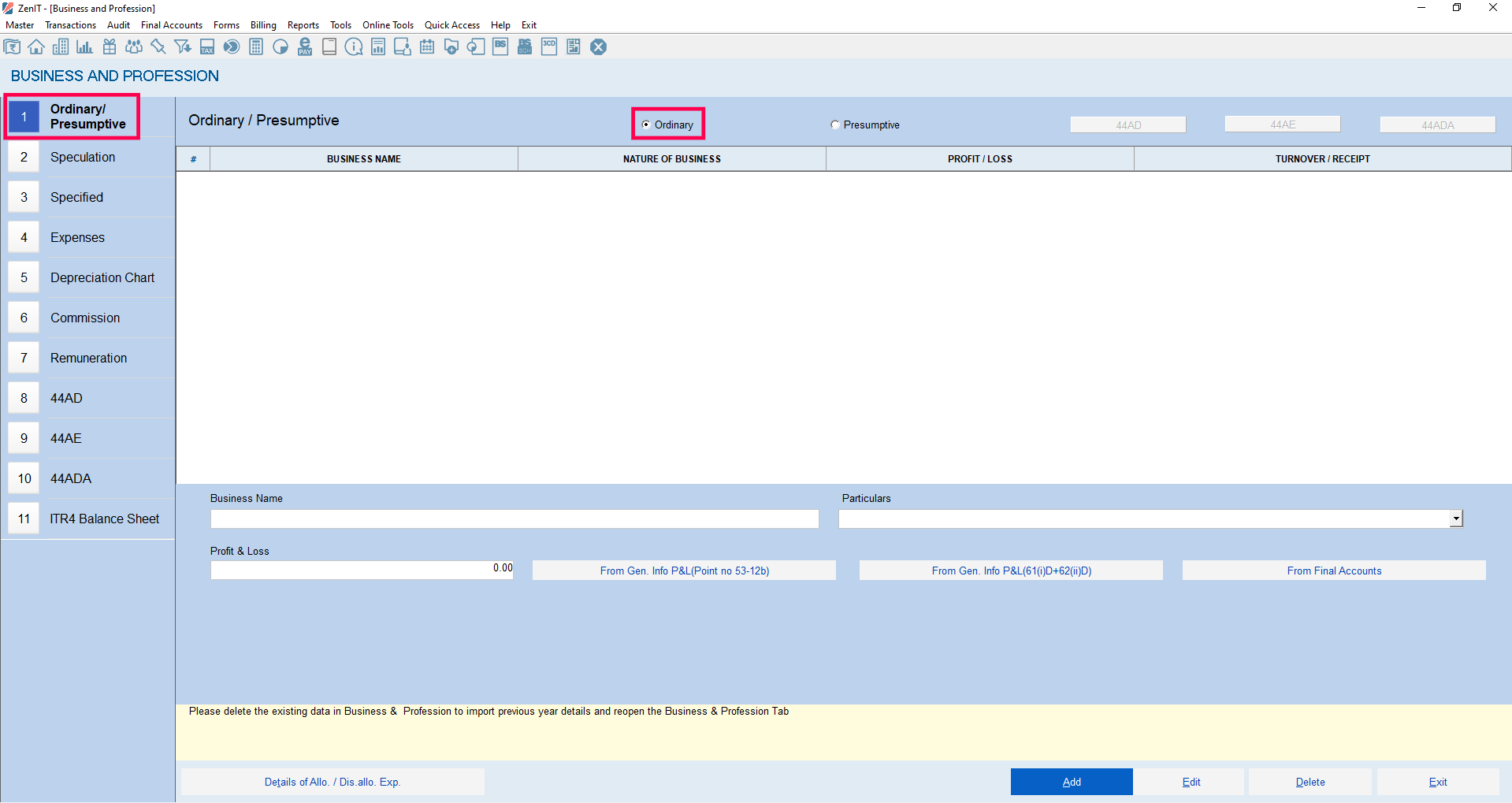Viewport: 1512px width, 803px height.
Task: Click the blue X close toolbar icon
Action: click(599, 47)
